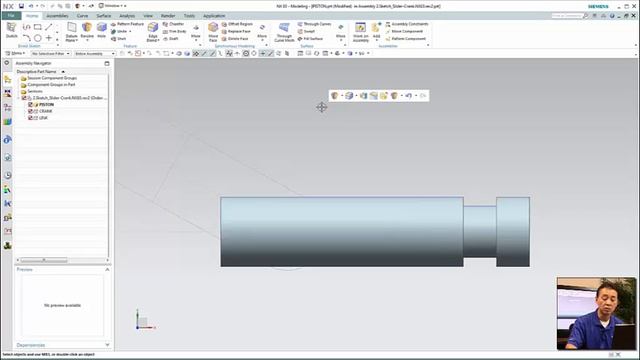Switch to the Surface tab
Screen dimensions: 640x360
pyautogui.click(x=104, y=16)
